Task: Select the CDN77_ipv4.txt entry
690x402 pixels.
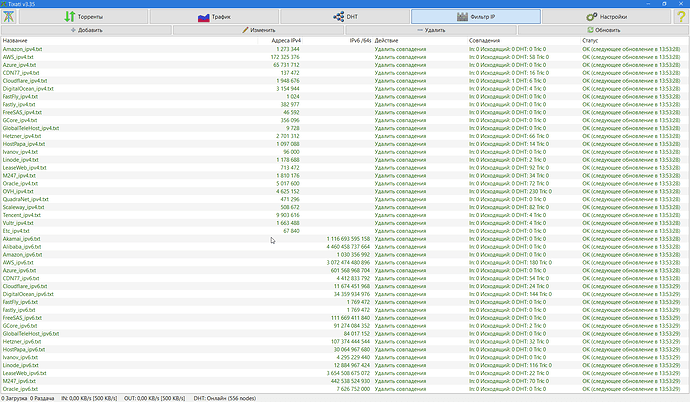Action: (x=345, y=73)
